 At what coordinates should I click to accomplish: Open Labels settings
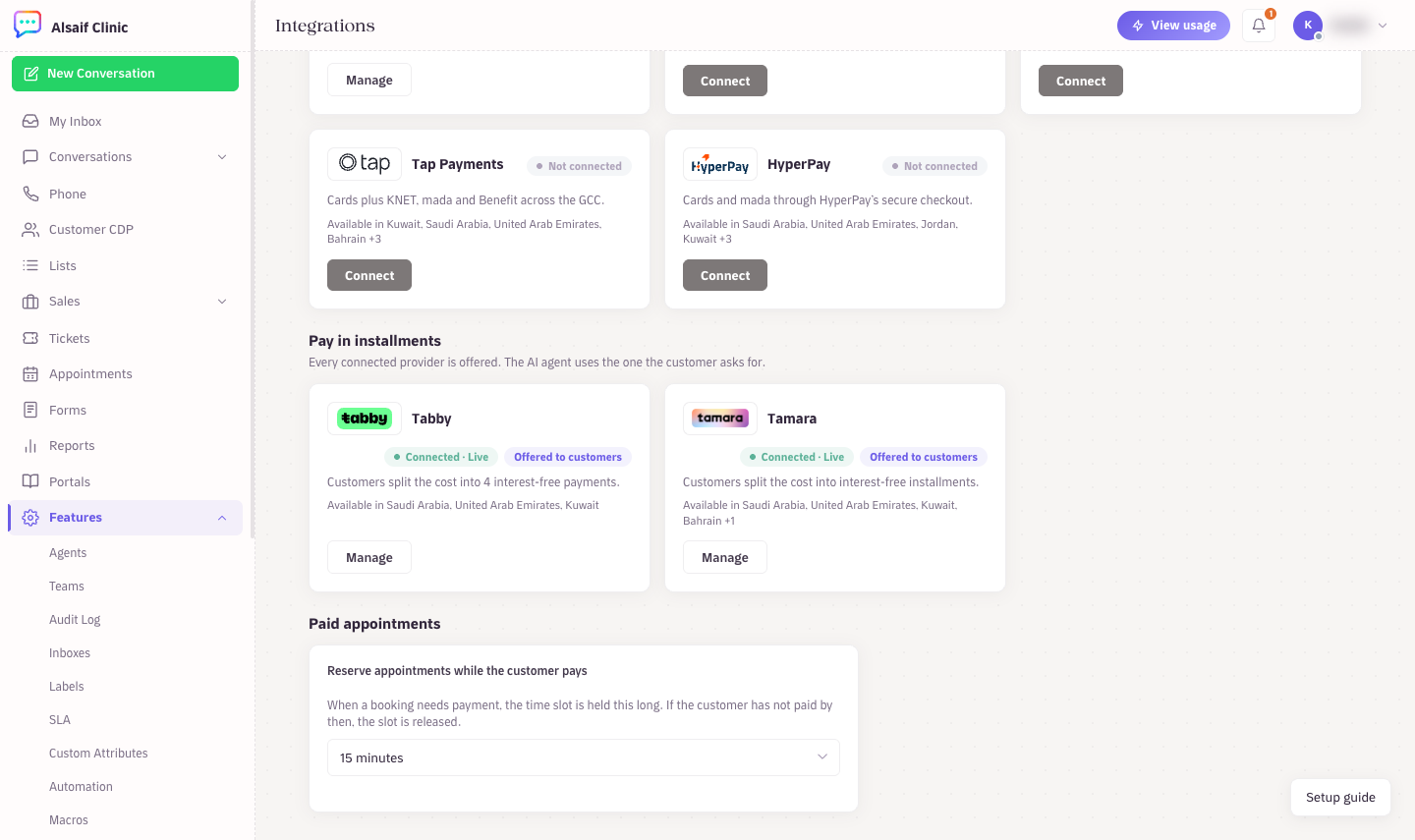coord(67,687)
